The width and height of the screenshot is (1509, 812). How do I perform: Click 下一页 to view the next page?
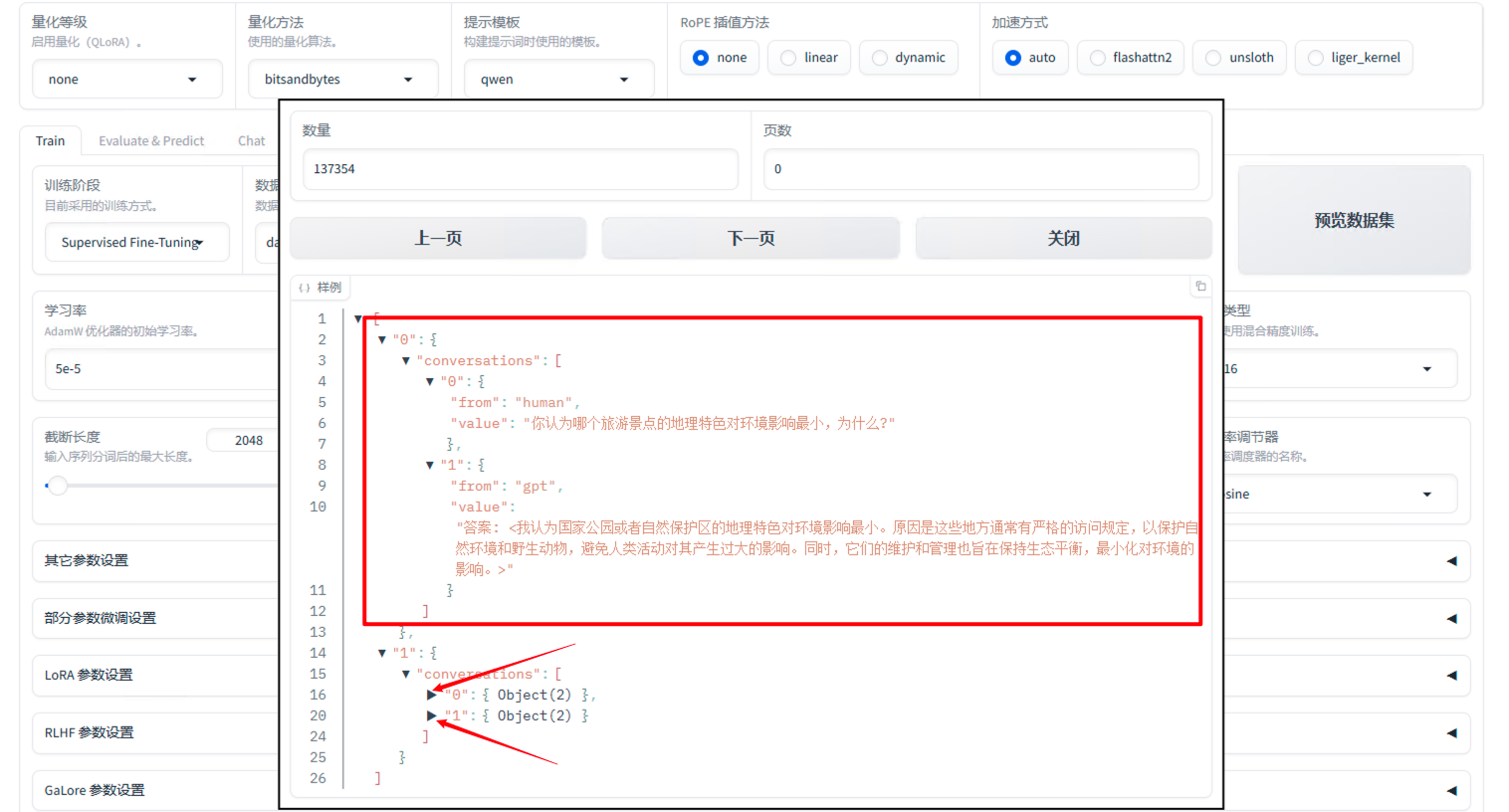point(751,239)
